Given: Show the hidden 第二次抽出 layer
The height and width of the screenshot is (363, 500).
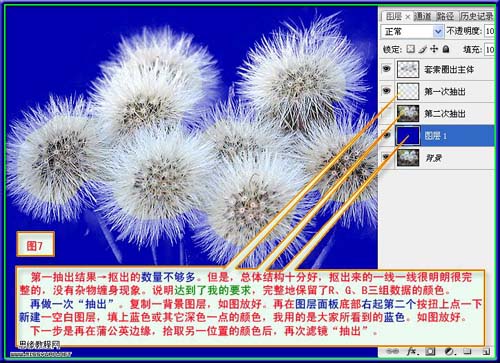Looking at the screenshot, I should (x=386, y=113).
